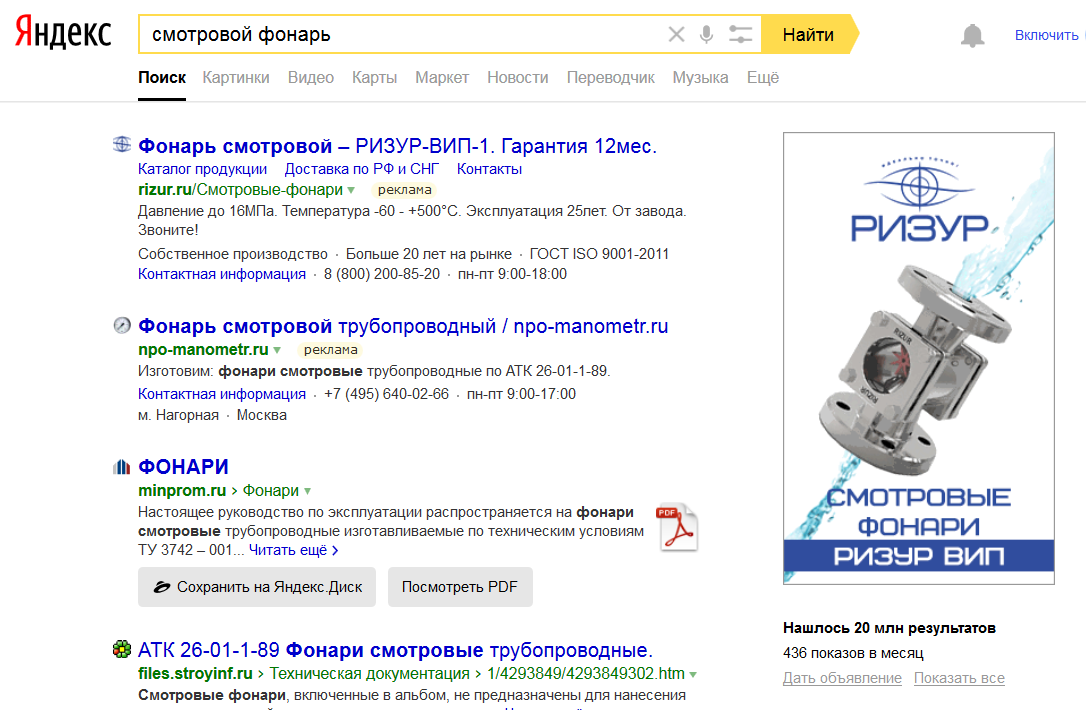Click the Фонари breadcrumb after minprom.ru
This screenshot has width=1086, height=710.
[x=271, y=490]
